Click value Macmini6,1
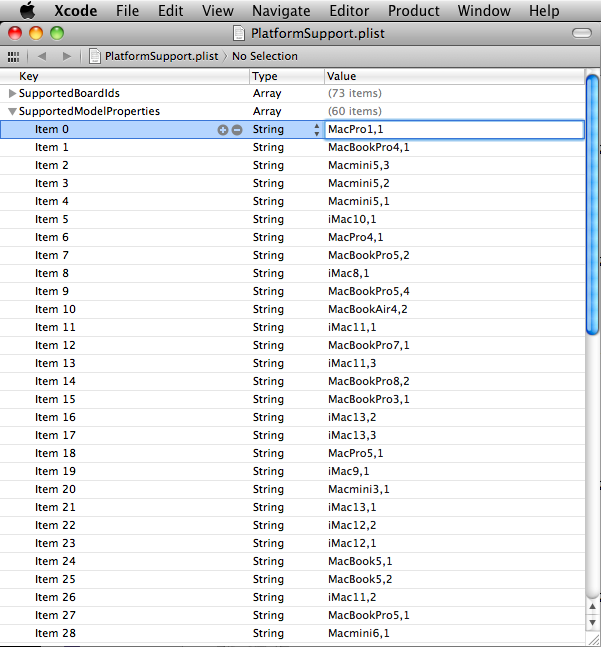The image size is (601, 647). (358, 633)
